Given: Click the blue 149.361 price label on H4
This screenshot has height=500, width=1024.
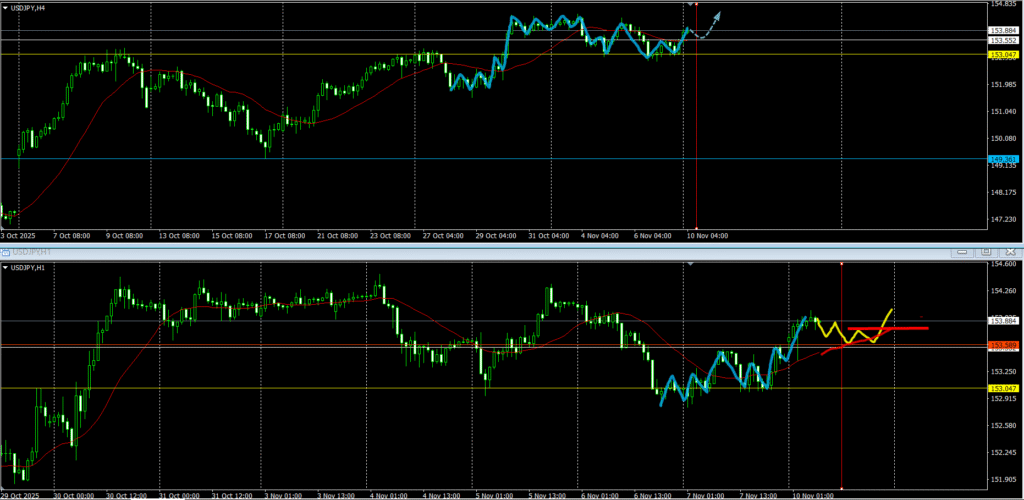Looking at the screenshot, I should coord(1003,159).
